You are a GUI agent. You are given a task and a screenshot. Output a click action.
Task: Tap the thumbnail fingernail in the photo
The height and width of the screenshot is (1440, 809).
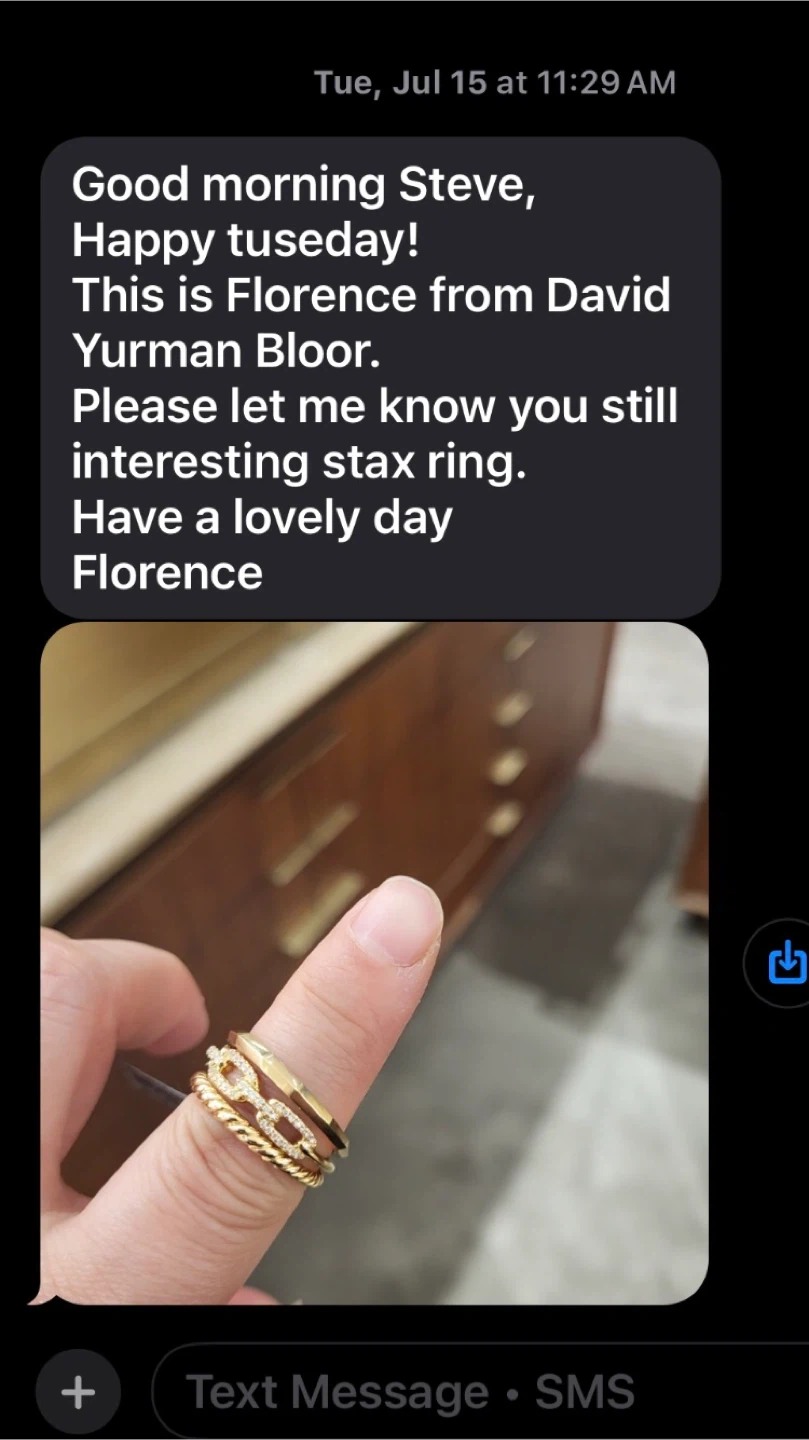(394, 918)
